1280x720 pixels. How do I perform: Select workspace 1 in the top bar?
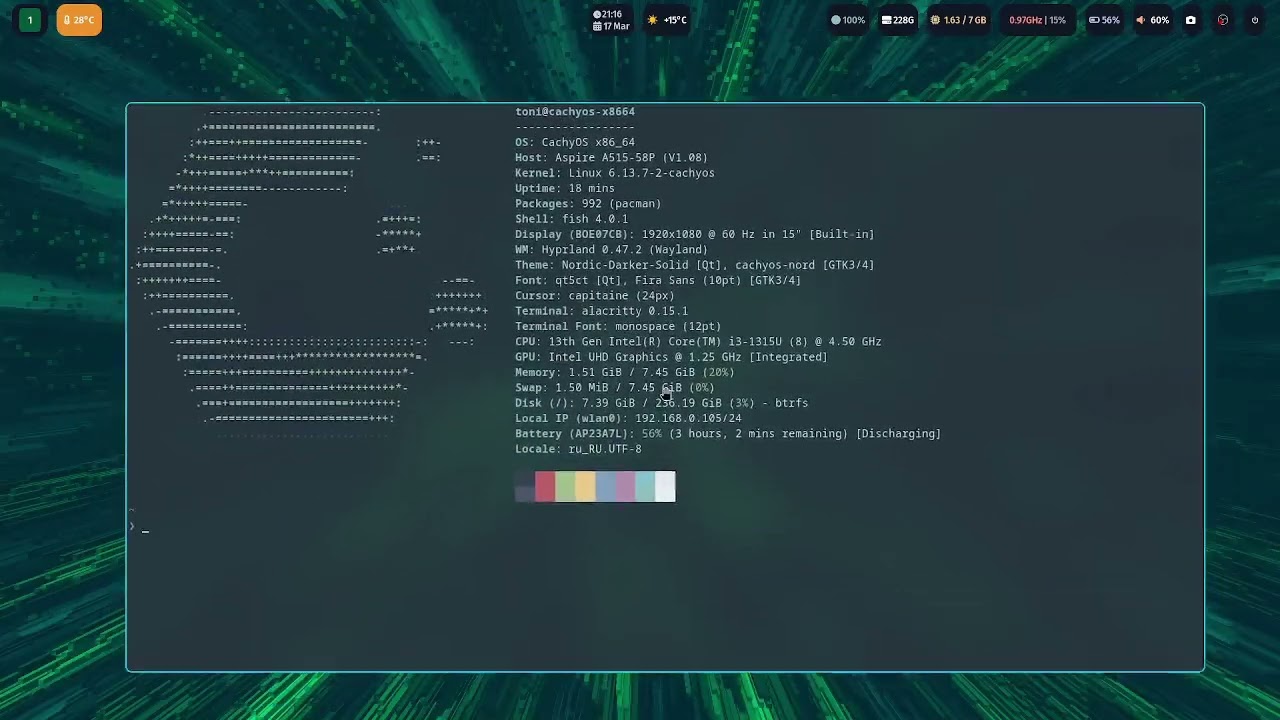(29, 20)
